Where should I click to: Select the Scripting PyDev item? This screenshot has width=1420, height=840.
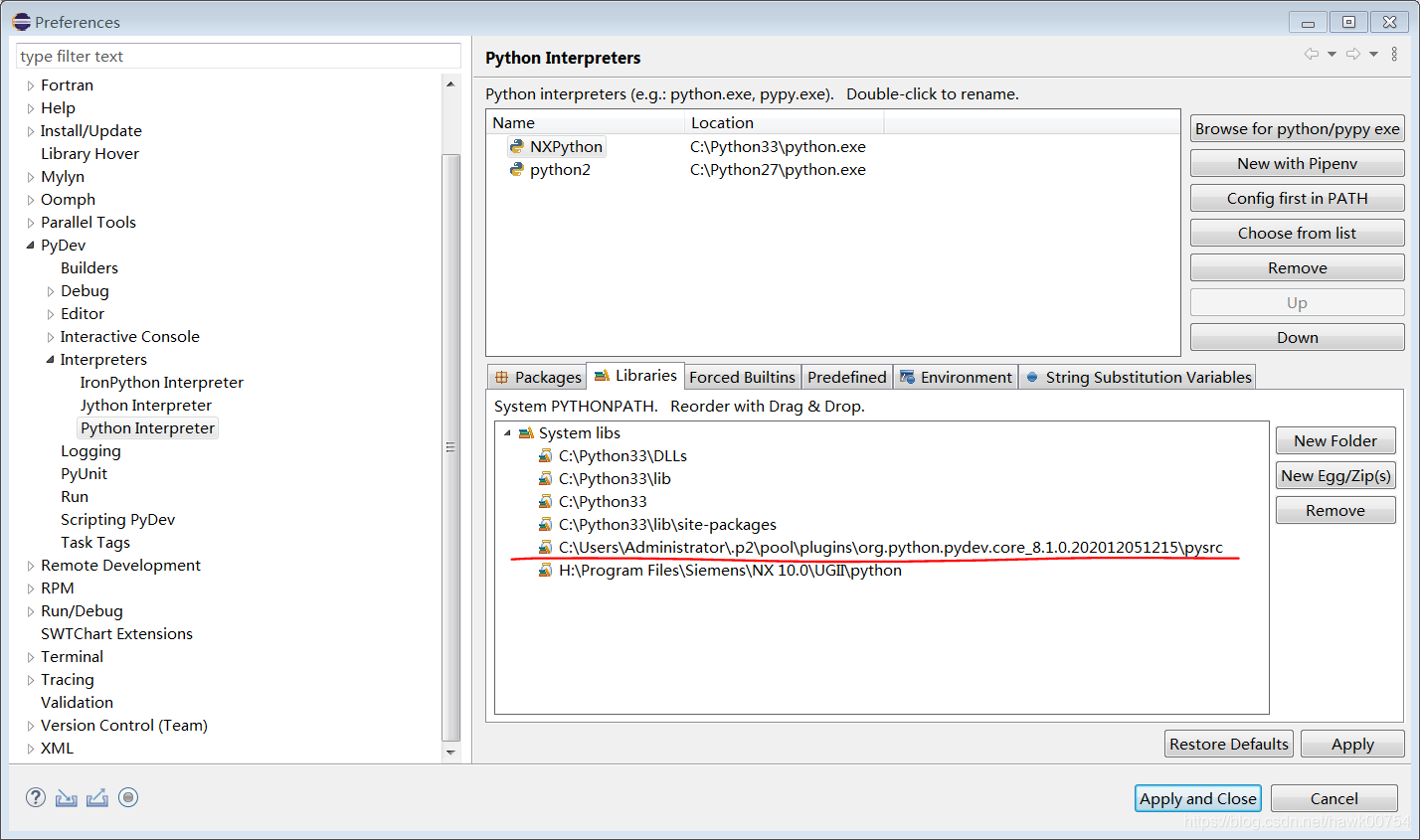coord(117,520)
